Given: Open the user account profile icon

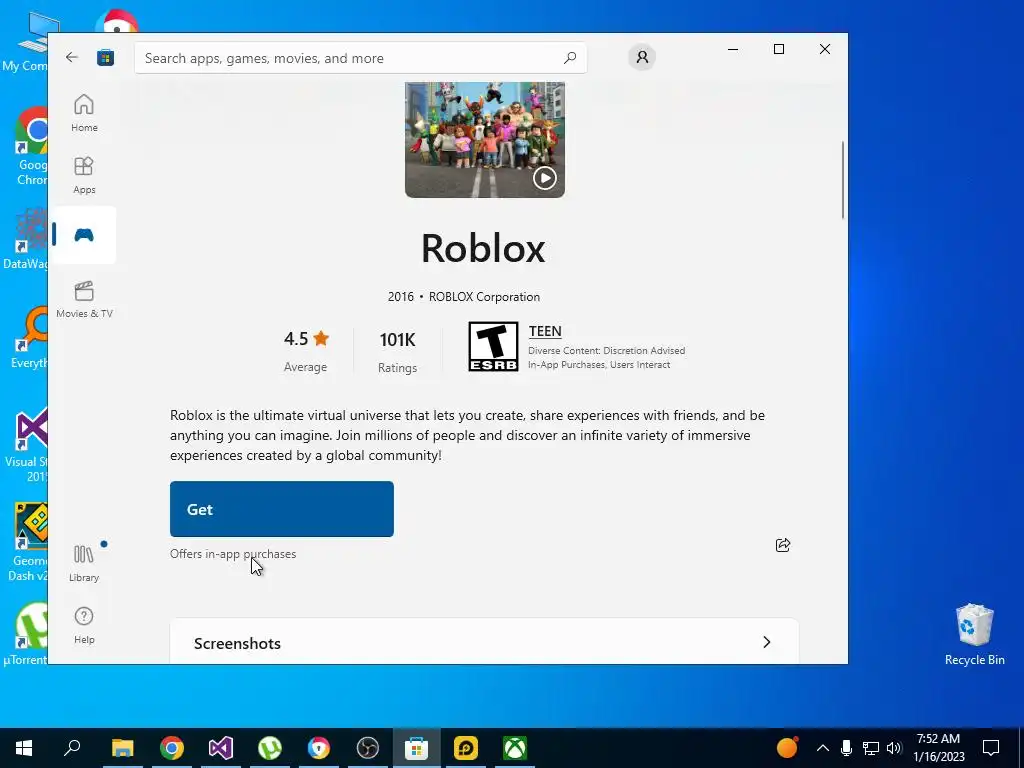Looking at the screenshot, I should click(642, 57).
